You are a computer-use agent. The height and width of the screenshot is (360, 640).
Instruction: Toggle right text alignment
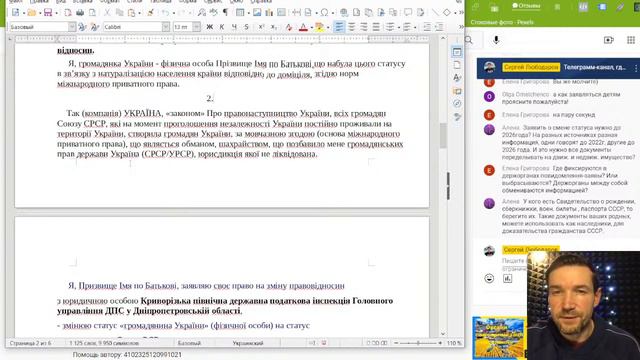click(364, 27)
